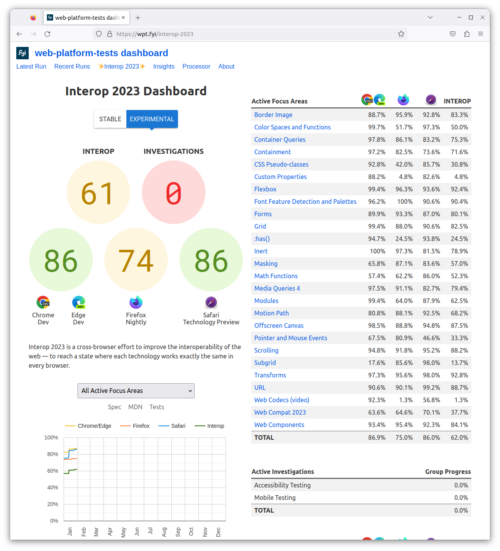
Task: Click the Firefox View icon in tab bar
Action: [33, 18]
